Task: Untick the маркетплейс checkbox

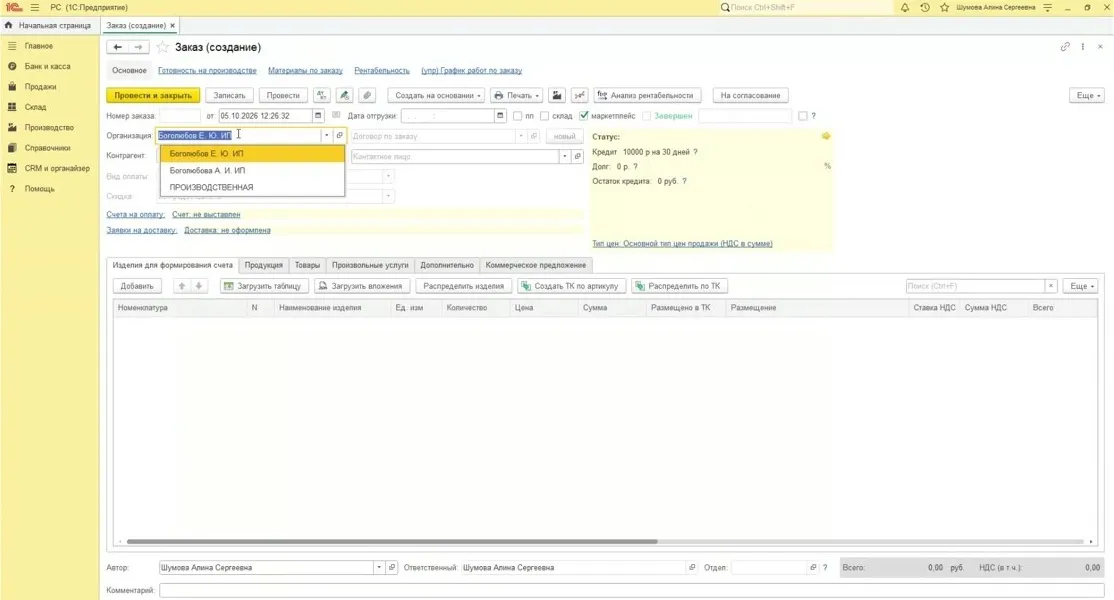Action: [x=584, y=116]
